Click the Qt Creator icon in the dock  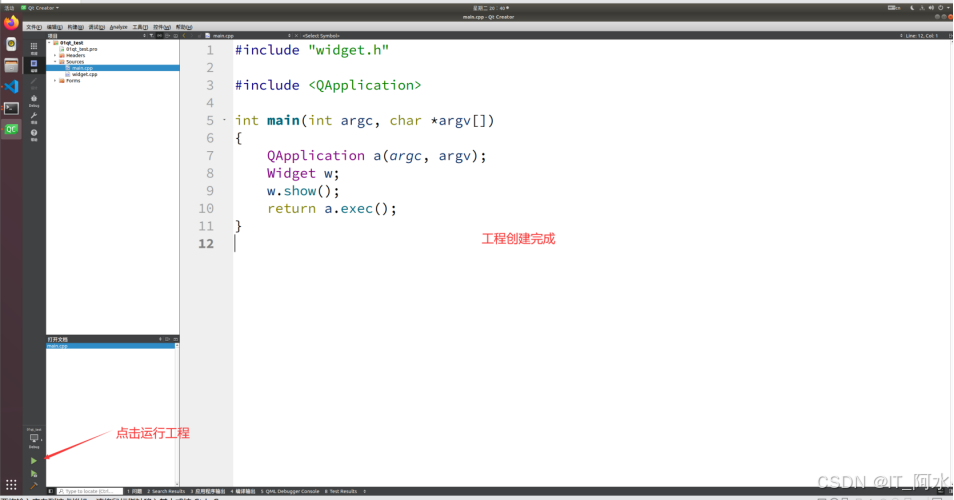pos(11,130)
